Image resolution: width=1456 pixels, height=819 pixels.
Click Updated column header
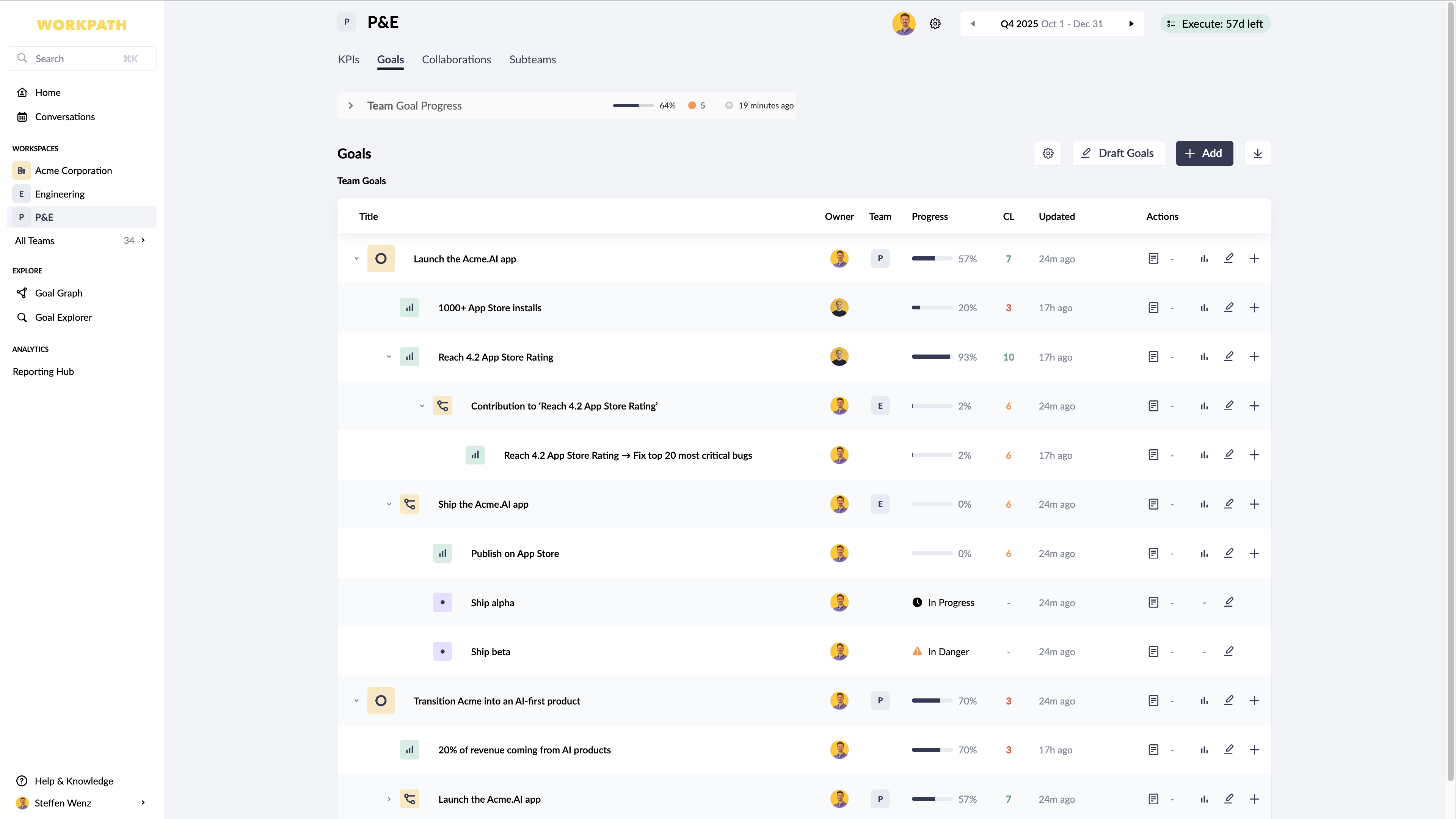(1056, 217)
